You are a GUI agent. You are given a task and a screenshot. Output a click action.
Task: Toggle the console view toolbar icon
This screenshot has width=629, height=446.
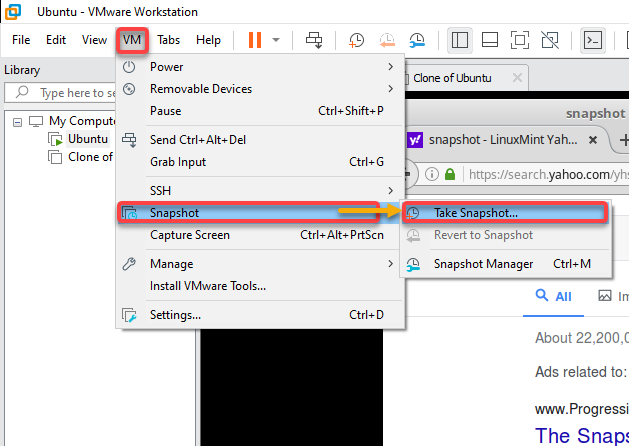(593, 40)
